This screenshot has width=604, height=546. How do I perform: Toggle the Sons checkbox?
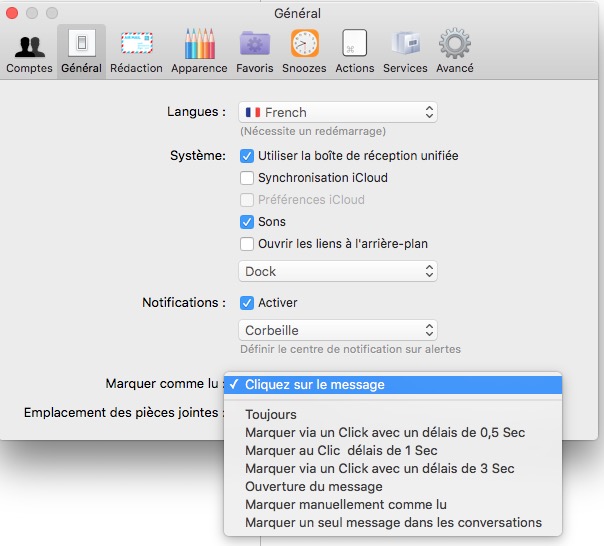(247, 222)
